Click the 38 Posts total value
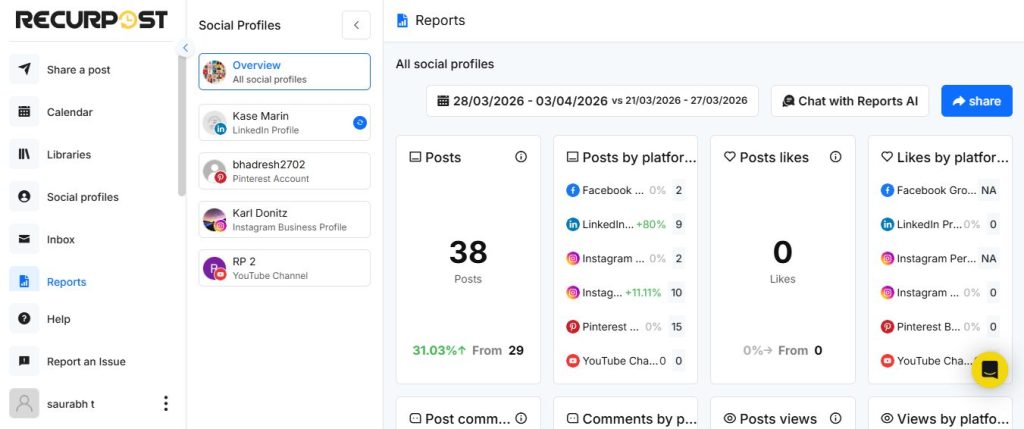This screenshot has width=1024, height=429. [x=468, y=252]
